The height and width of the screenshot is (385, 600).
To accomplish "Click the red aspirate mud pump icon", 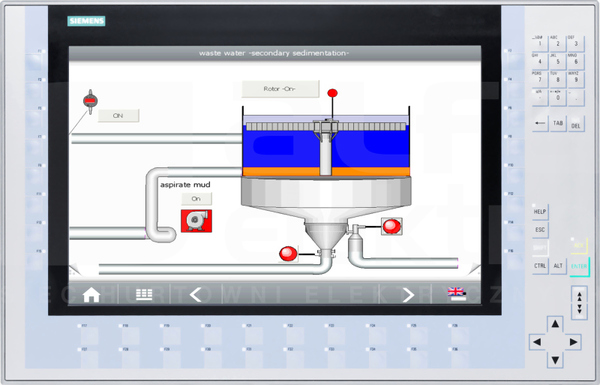I will pos(196,221).
